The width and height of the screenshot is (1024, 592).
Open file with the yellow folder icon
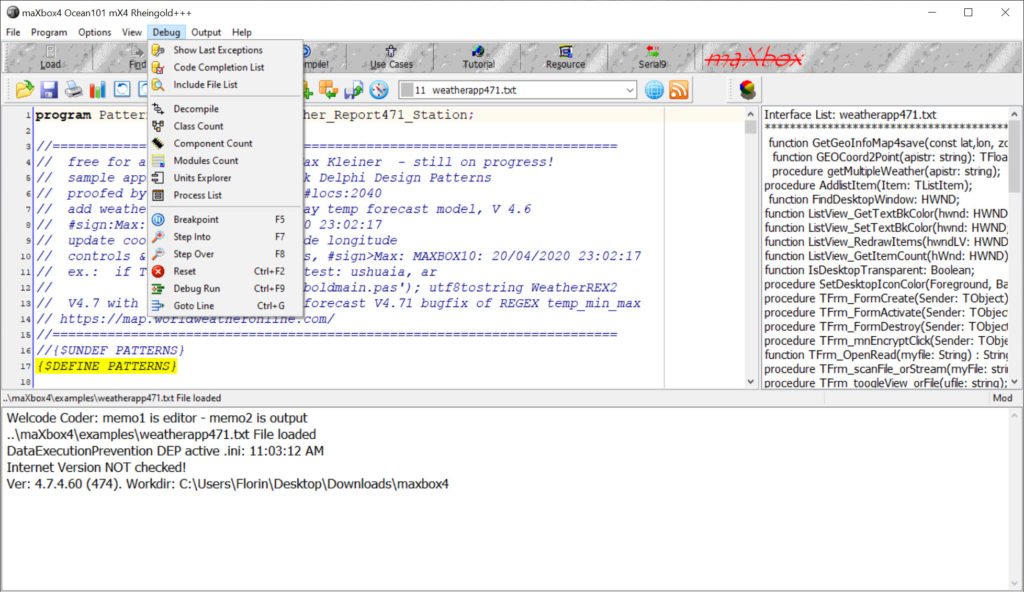click(25, 90)
